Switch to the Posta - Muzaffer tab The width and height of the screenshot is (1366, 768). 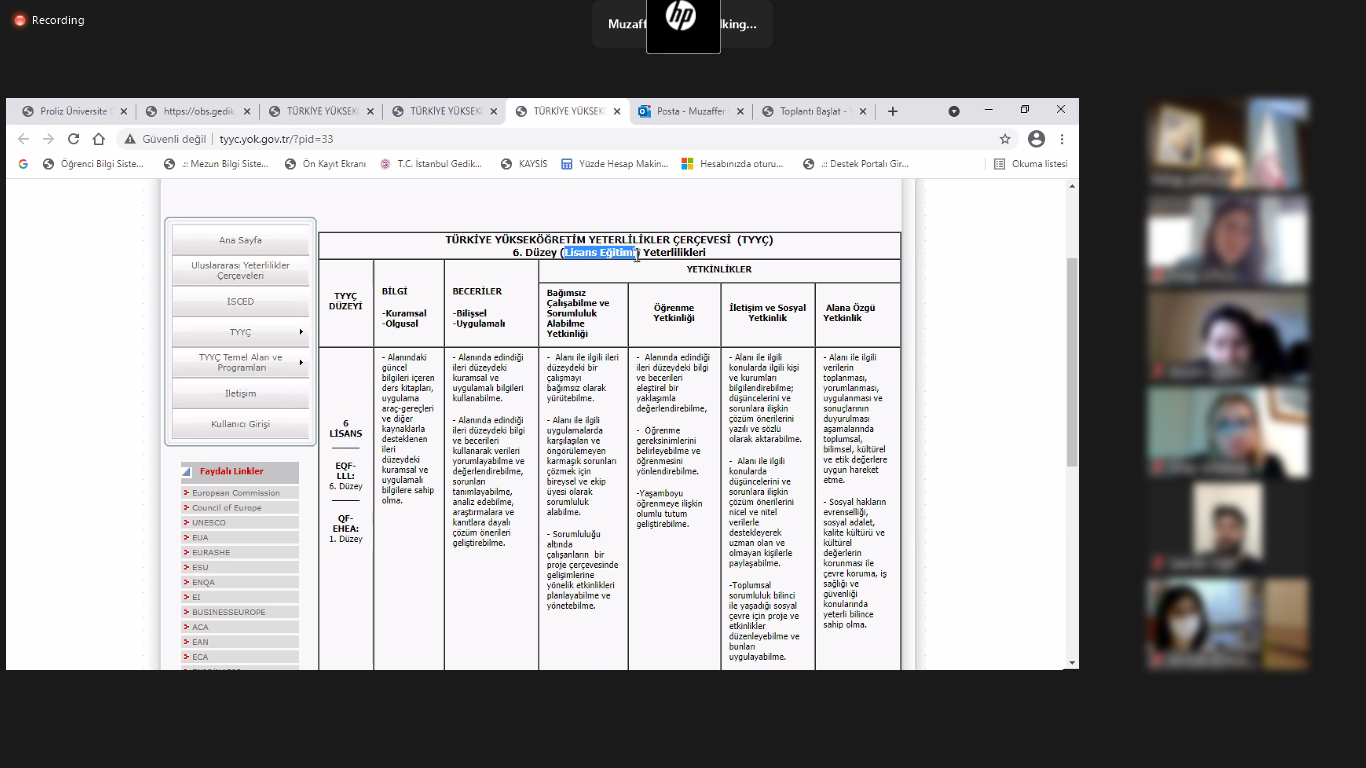(x=690, y=111)
